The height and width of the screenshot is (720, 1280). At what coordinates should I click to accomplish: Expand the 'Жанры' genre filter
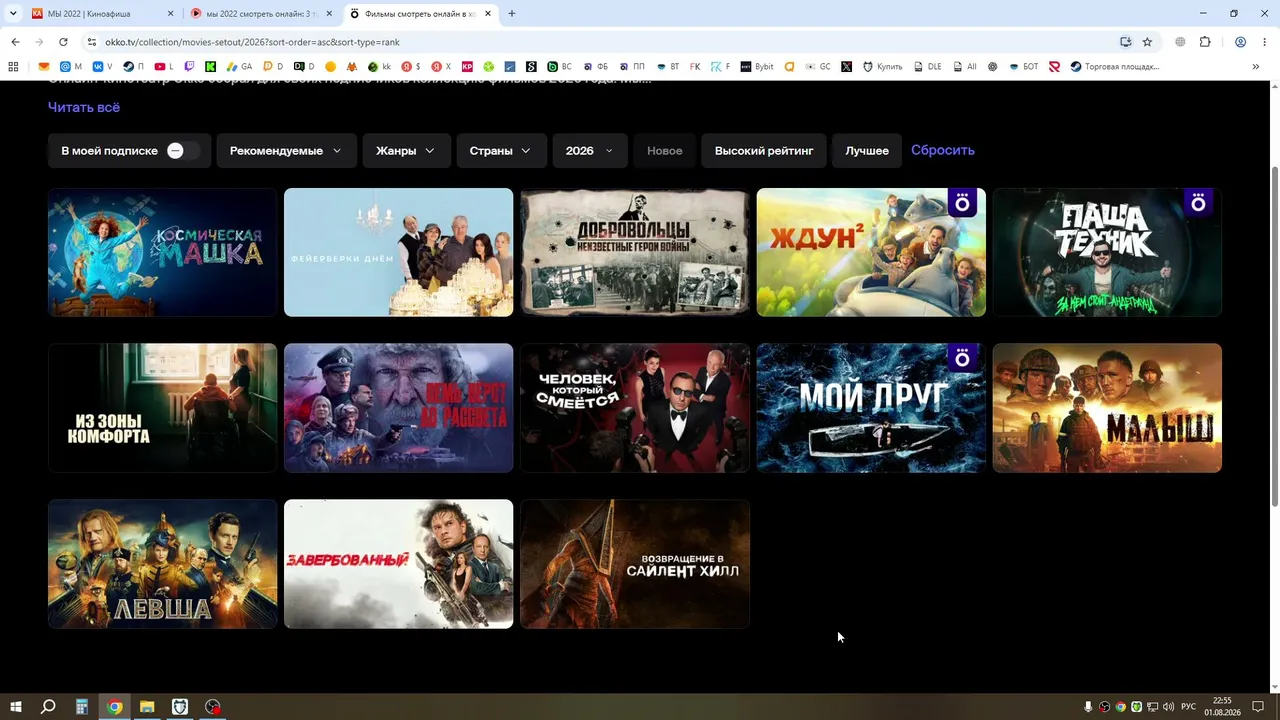(406, 151)
